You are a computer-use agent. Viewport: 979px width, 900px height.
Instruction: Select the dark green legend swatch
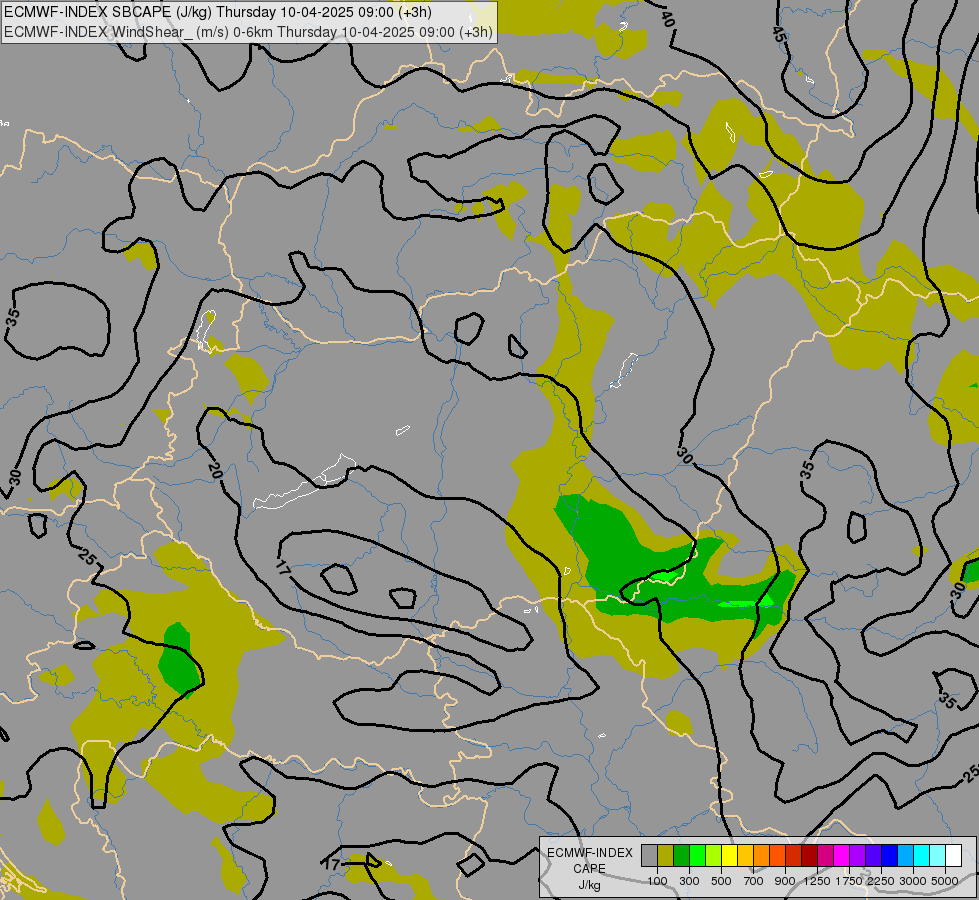681,855
